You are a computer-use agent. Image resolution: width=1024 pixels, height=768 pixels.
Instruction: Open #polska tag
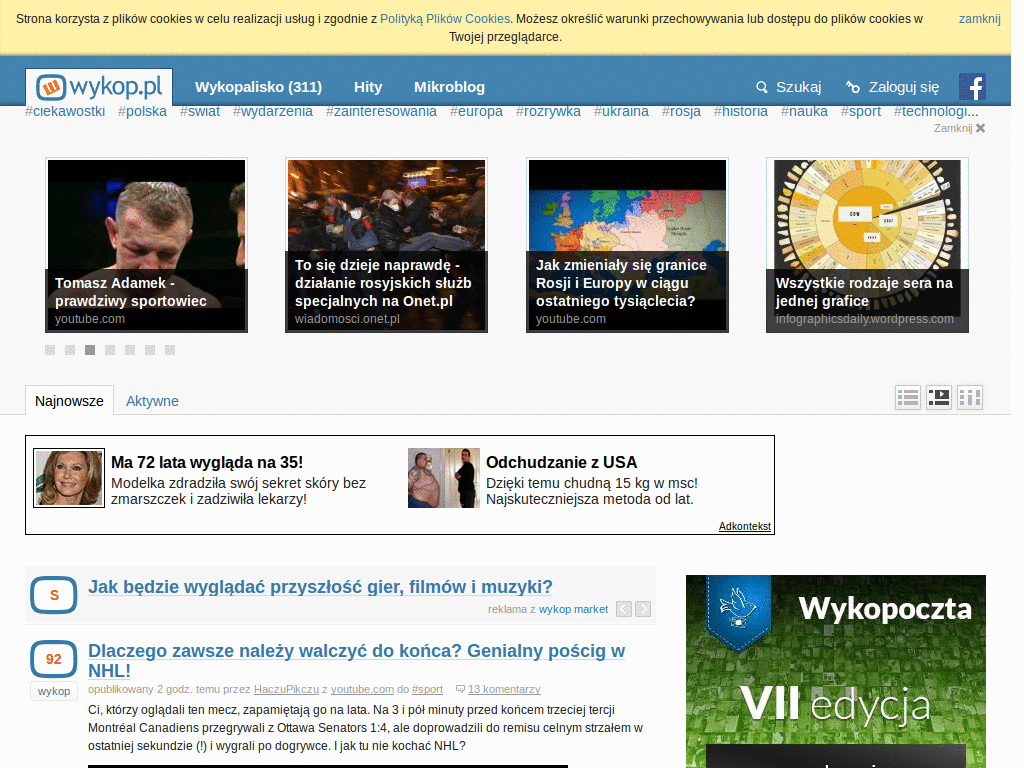tap(142, 112)
